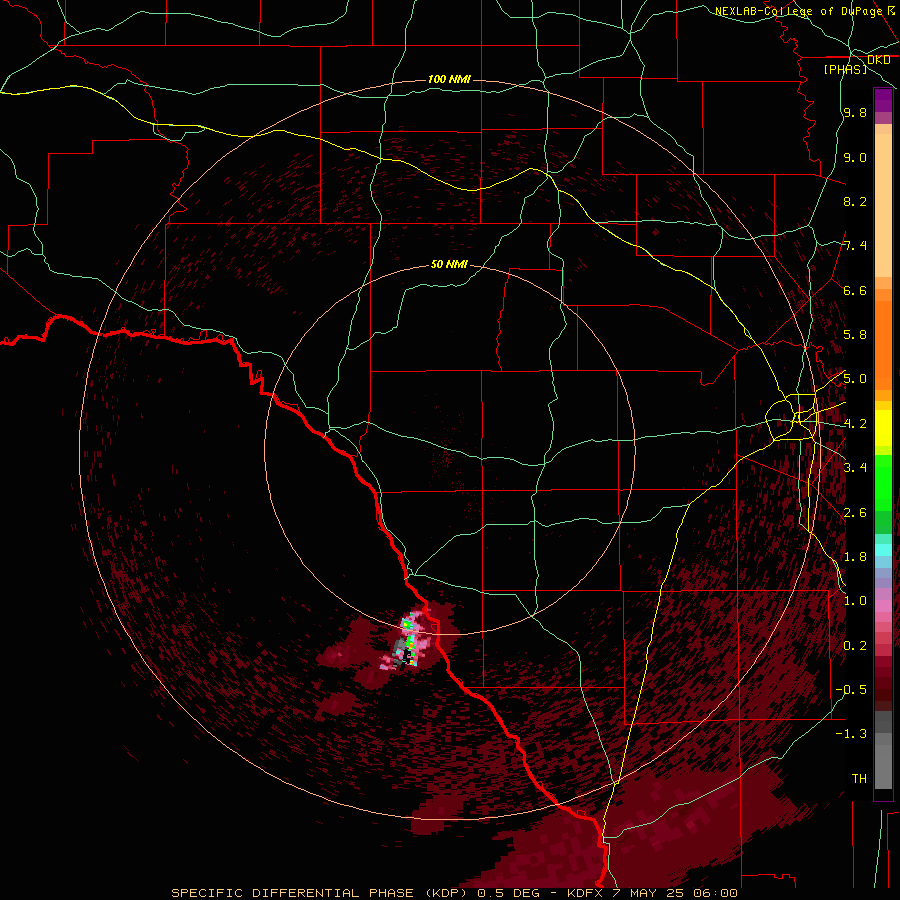Click the KDFX radar site identifier
Viewport: 900px width, 900px height.
[587, 893]
